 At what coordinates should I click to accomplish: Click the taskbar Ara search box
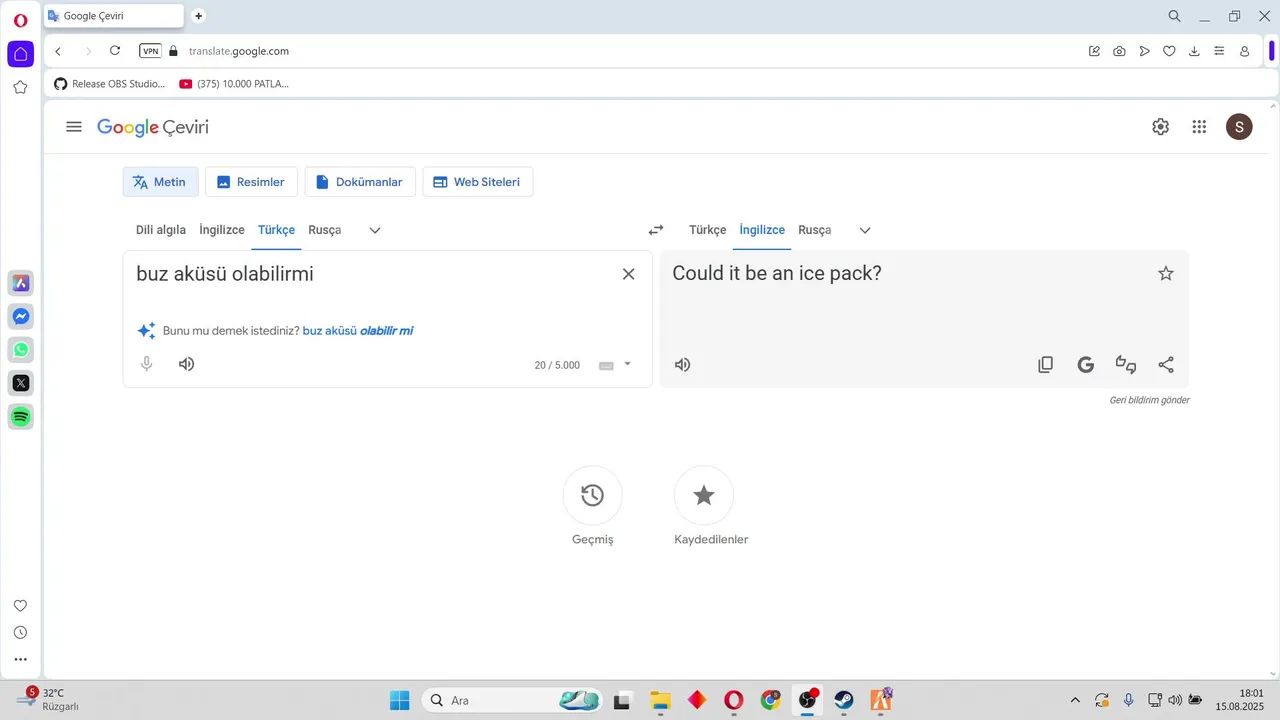513,701
